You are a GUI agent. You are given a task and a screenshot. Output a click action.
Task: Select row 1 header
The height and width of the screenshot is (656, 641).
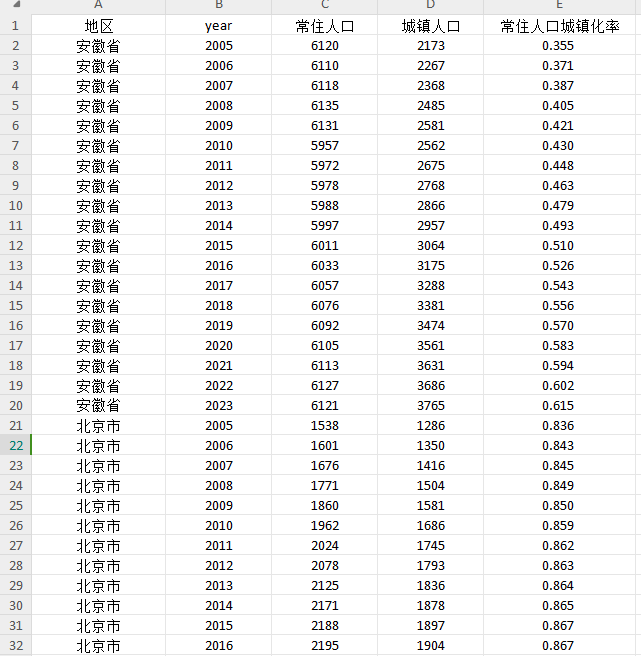pyautogui.click(x=15, y=26)
